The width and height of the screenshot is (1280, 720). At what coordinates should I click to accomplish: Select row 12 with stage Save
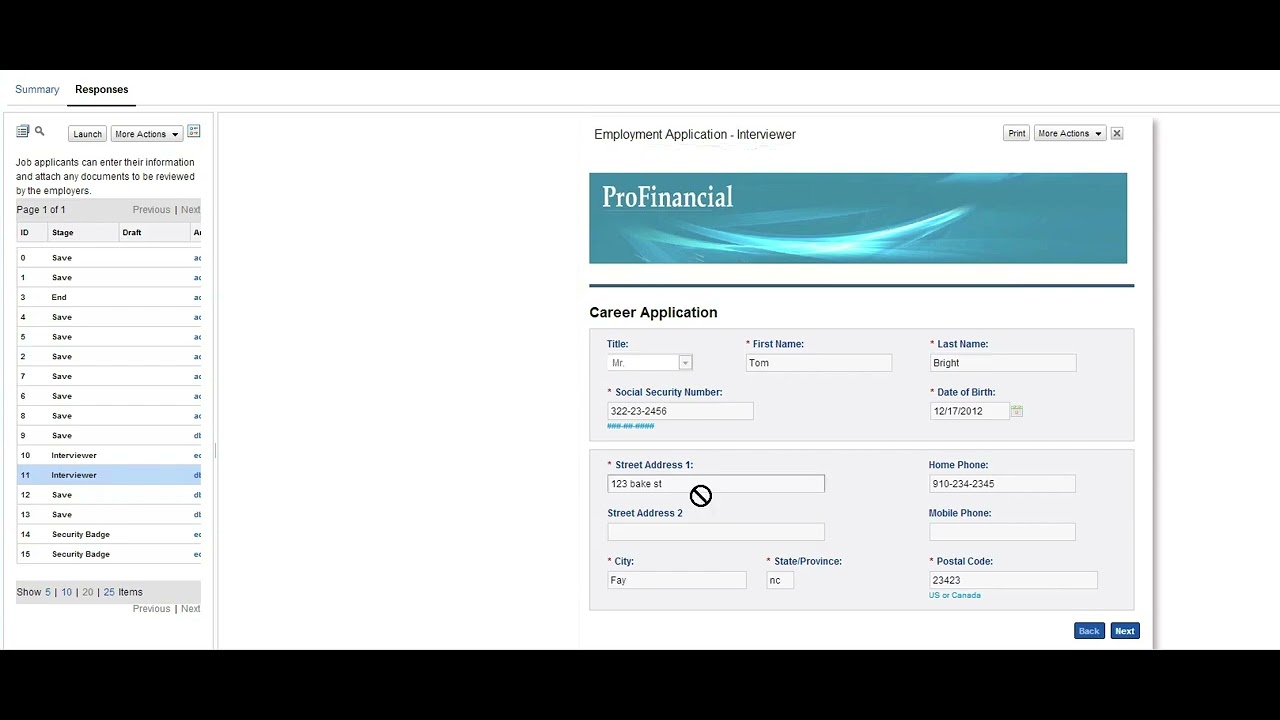[x=109, y=495]
